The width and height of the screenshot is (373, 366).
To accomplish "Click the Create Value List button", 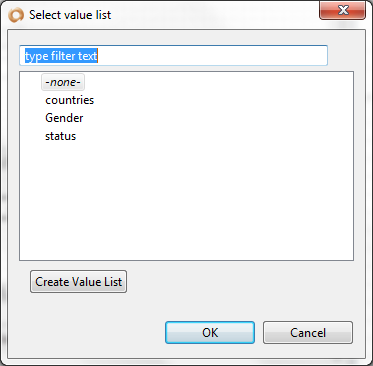I will pos(78,282).
